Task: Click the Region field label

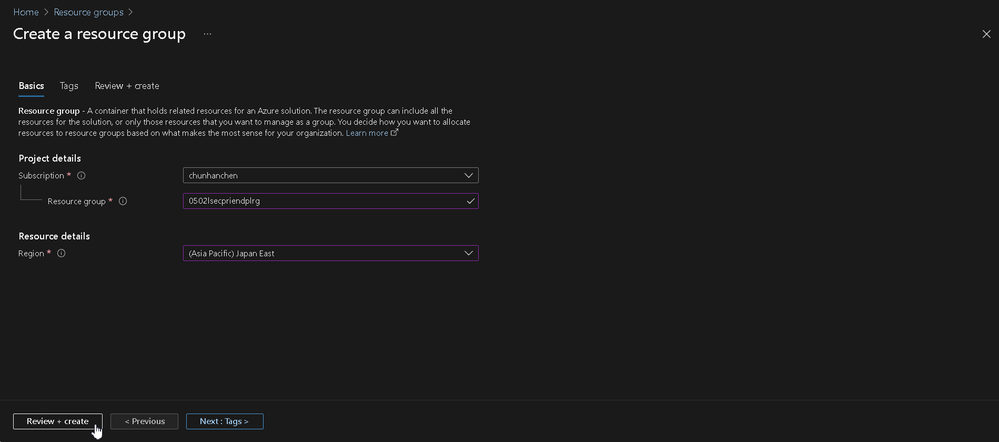Action: (31, 253)
